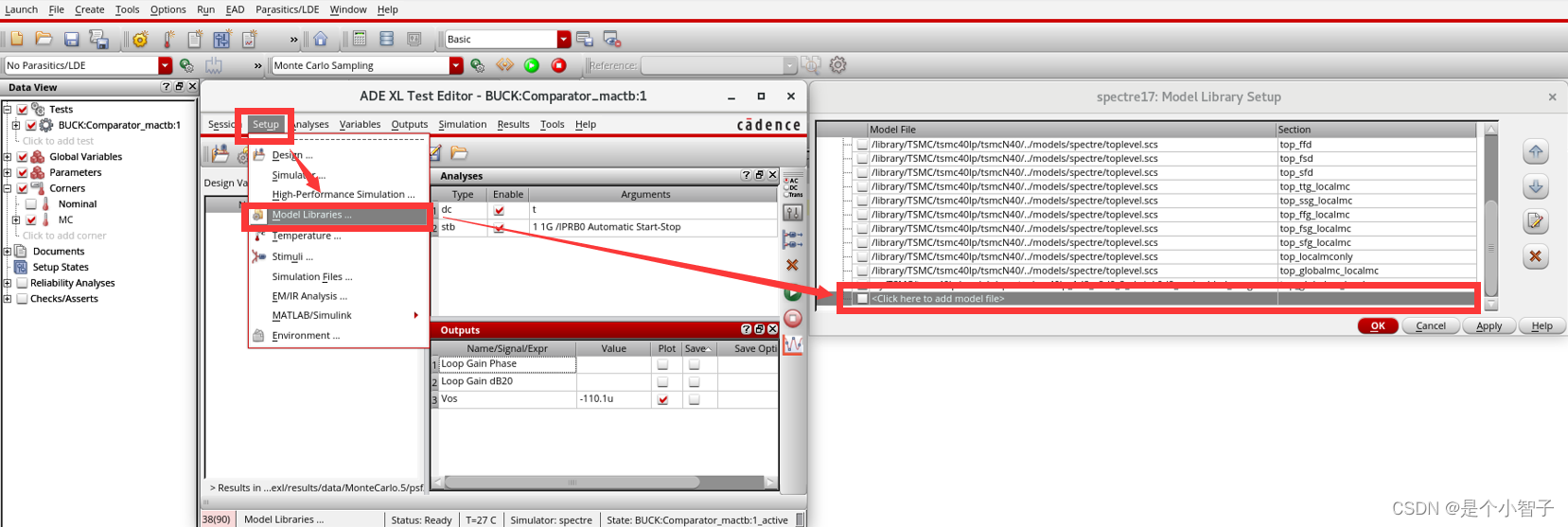Image resolution: width=1568 pixels, height=527 pixels.
Task: Click the orange delete X icon in Test Editor sidebar
Action: (x=793, y=265)
